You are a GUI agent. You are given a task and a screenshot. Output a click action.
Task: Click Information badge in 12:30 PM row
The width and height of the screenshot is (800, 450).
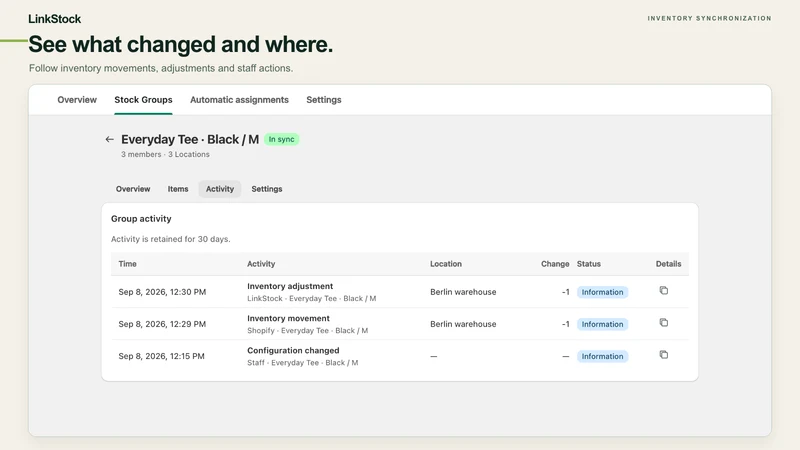[603, 292]
